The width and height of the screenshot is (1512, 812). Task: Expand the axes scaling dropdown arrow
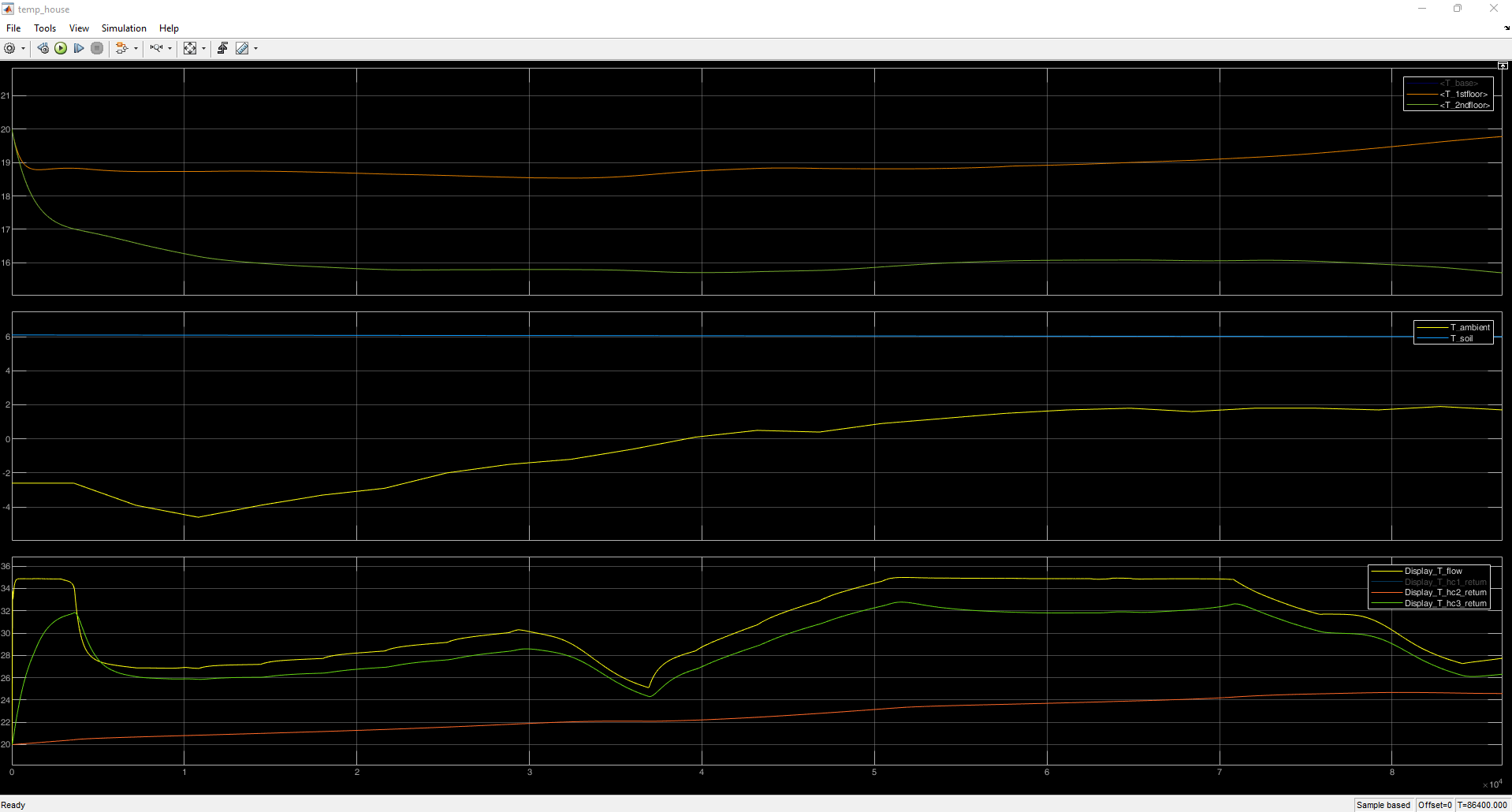(203, 48)
